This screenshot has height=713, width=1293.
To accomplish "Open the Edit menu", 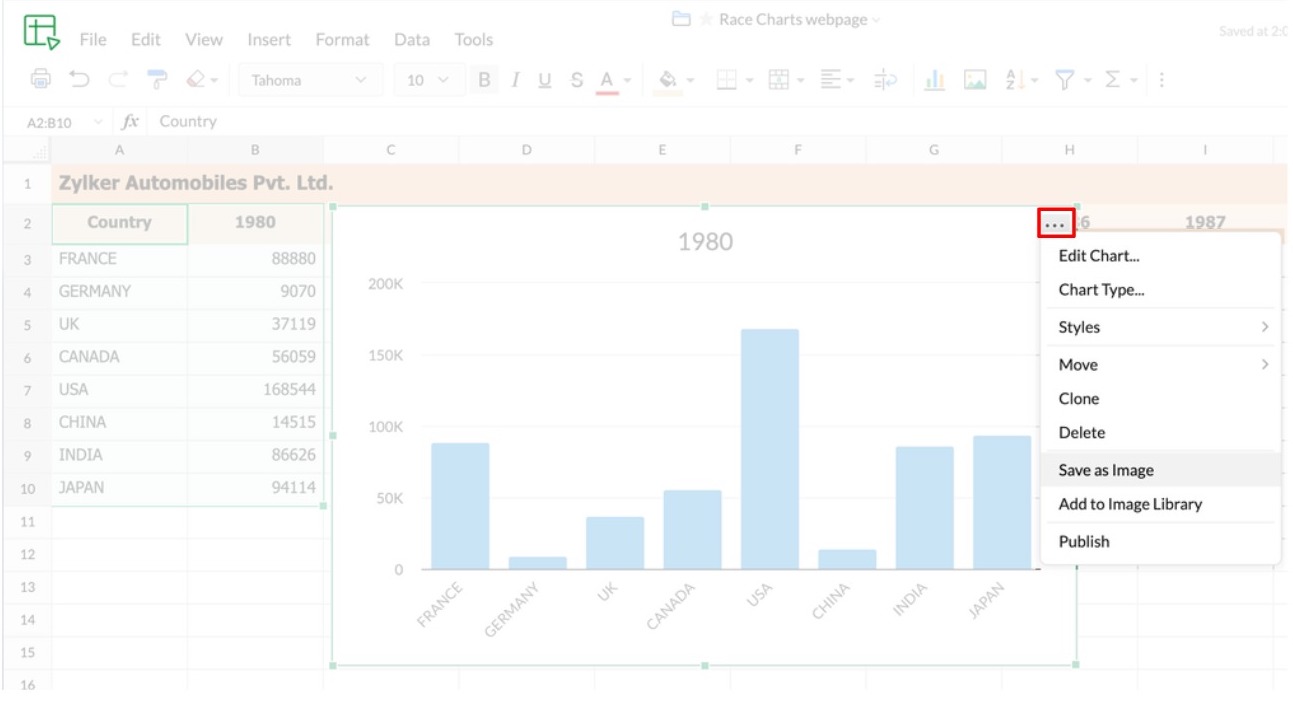I will 146,40.
